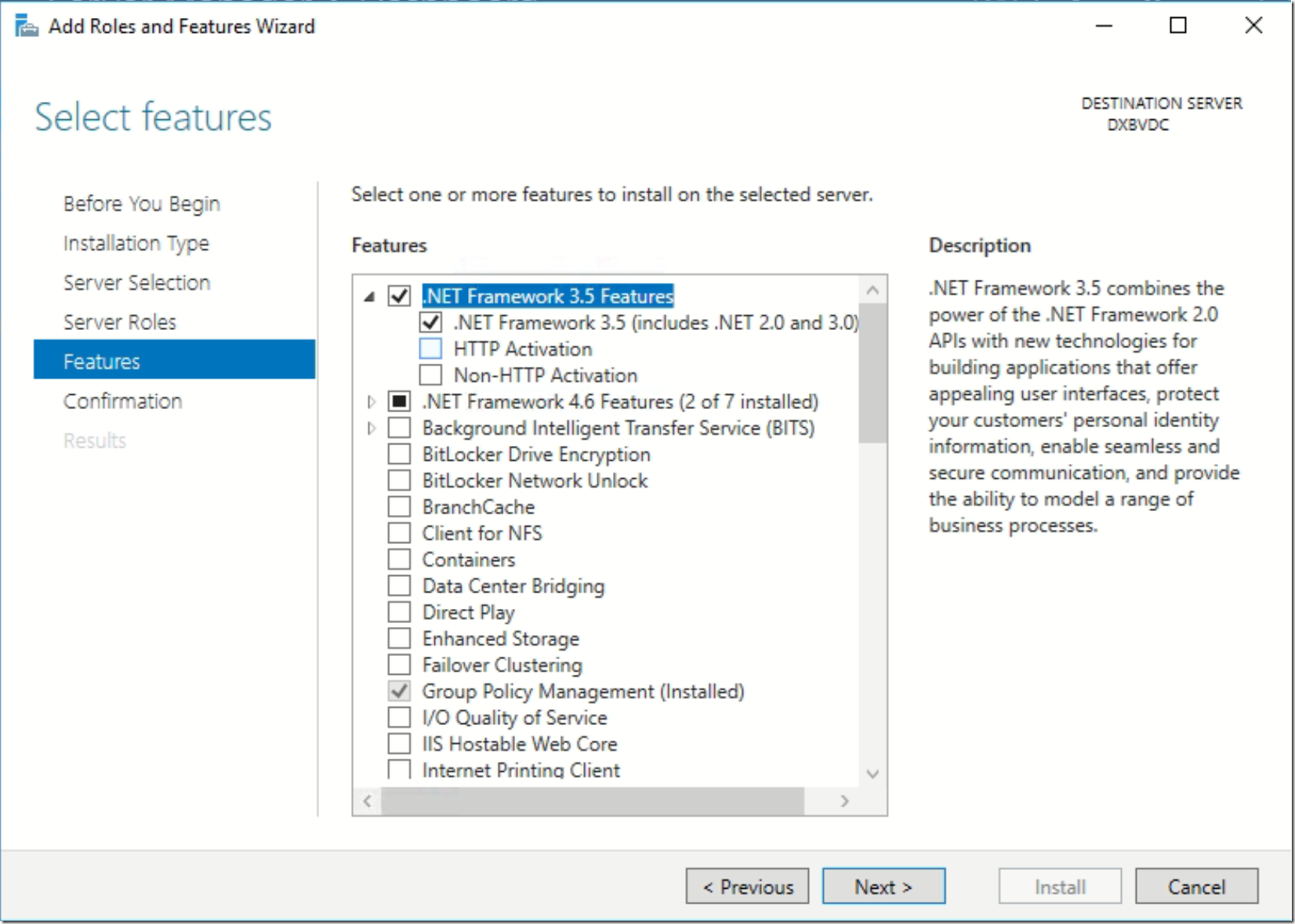Uncheck .NET Framework 3.5 Features parent checkbox
This screenshot has height=924, width=1295.
(x=399, y=296)
